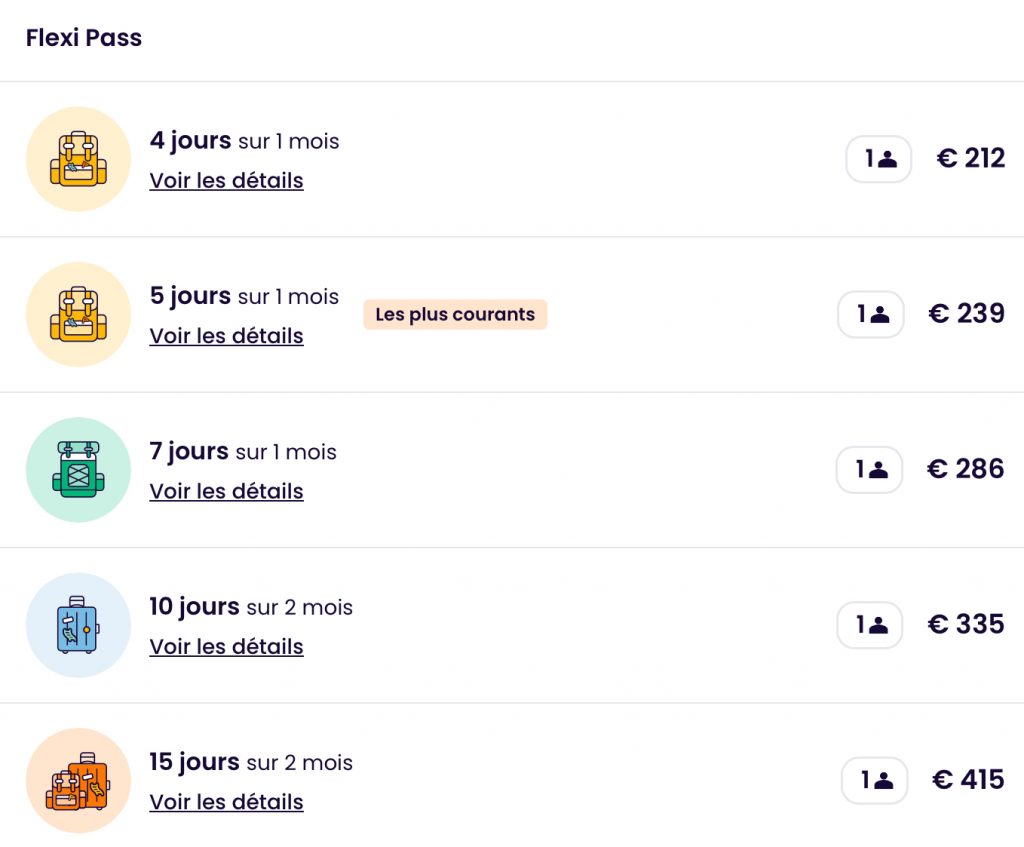The image size is (1024, 847).
Task: View details link of the 15 jours pass
Action: 226,802
